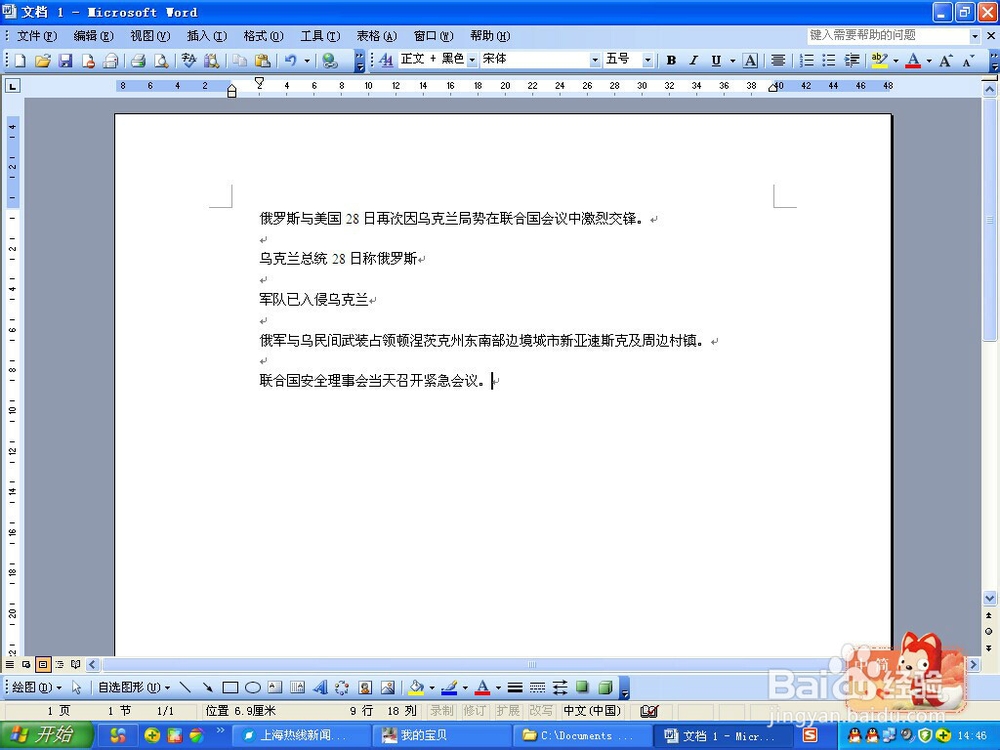Open a file with the folder icon
This screenshot has height=750, width=1000.
click(43, 61)
